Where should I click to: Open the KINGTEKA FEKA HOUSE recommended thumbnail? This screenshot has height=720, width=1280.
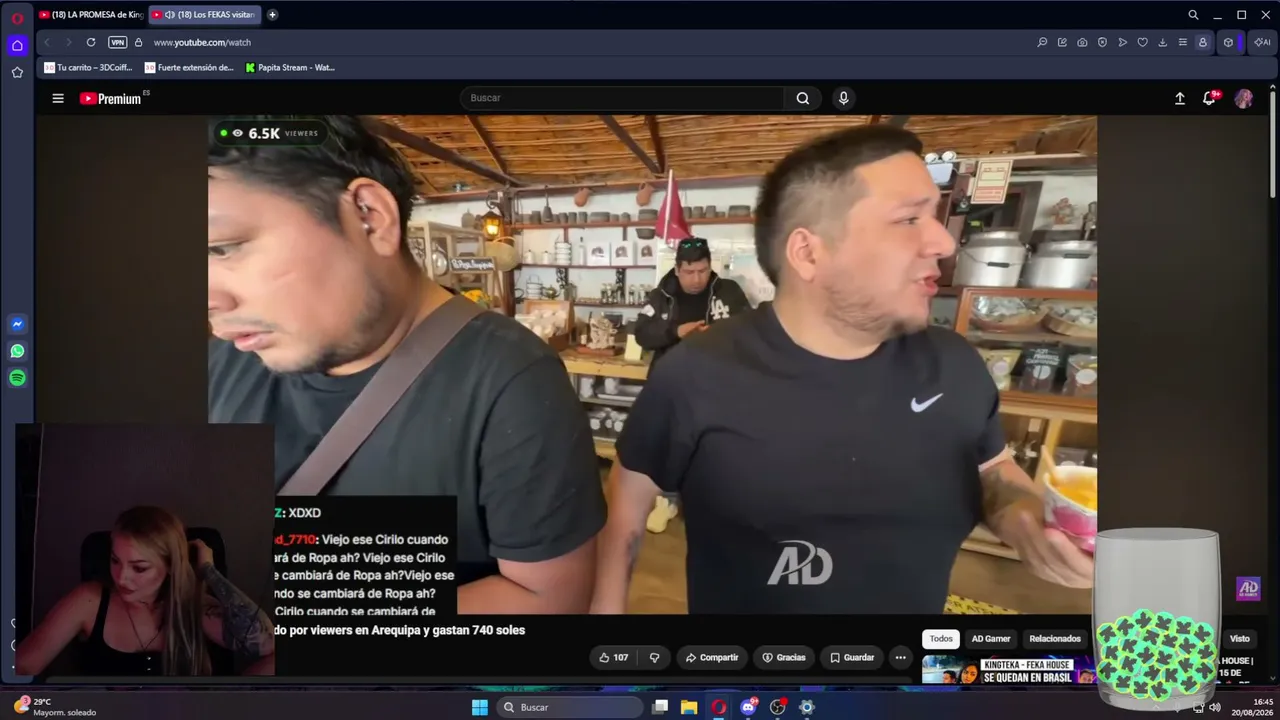(1008, 670)
